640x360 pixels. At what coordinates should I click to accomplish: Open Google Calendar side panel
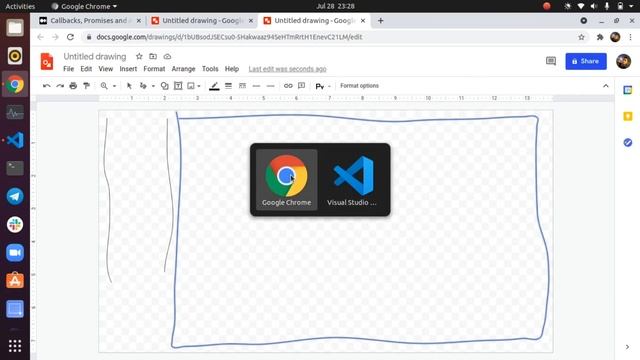tap(628, 90)
